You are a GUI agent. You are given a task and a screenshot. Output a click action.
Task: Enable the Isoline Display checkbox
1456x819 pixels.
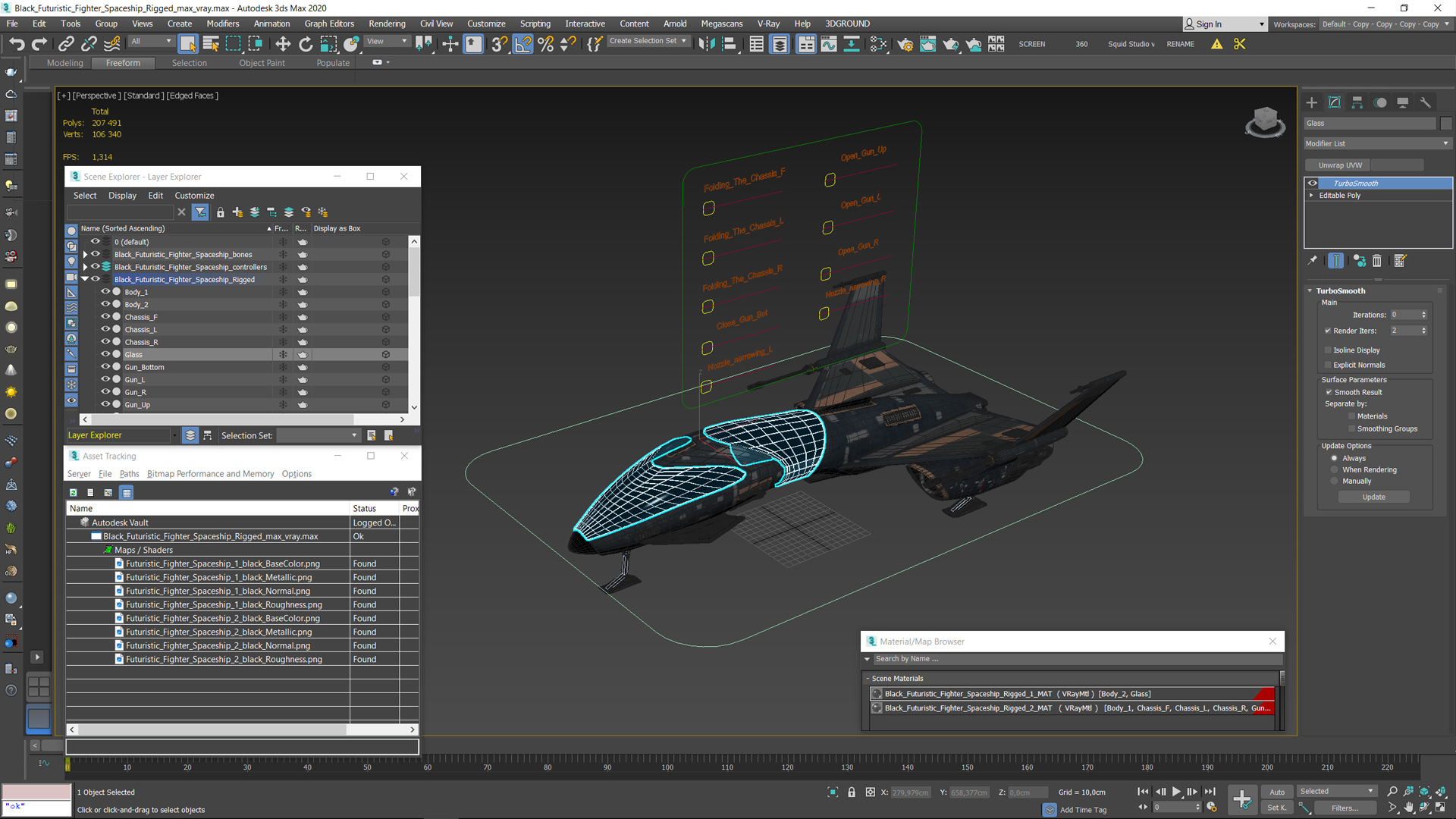click(1328, 350)
